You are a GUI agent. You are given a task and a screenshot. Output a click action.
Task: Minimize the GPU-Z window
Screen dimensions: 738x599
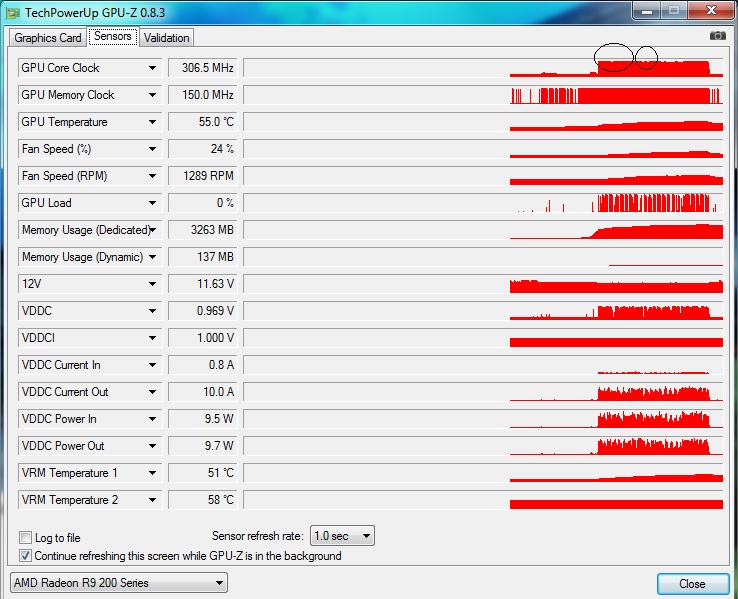(x=647, y=11)
